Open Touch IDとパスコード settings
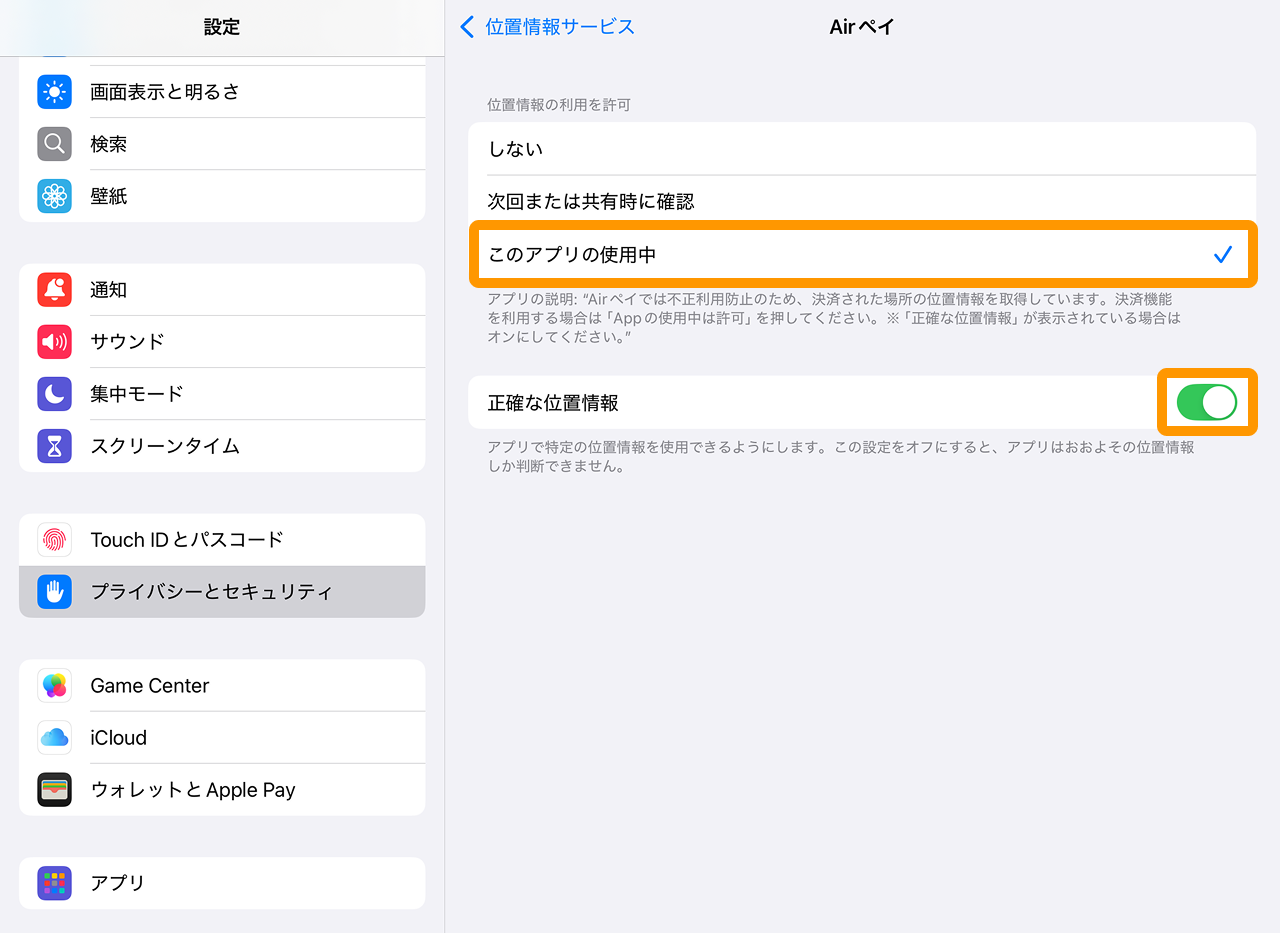The height and width of the screenshot is (933, 1280). (222, 540)
